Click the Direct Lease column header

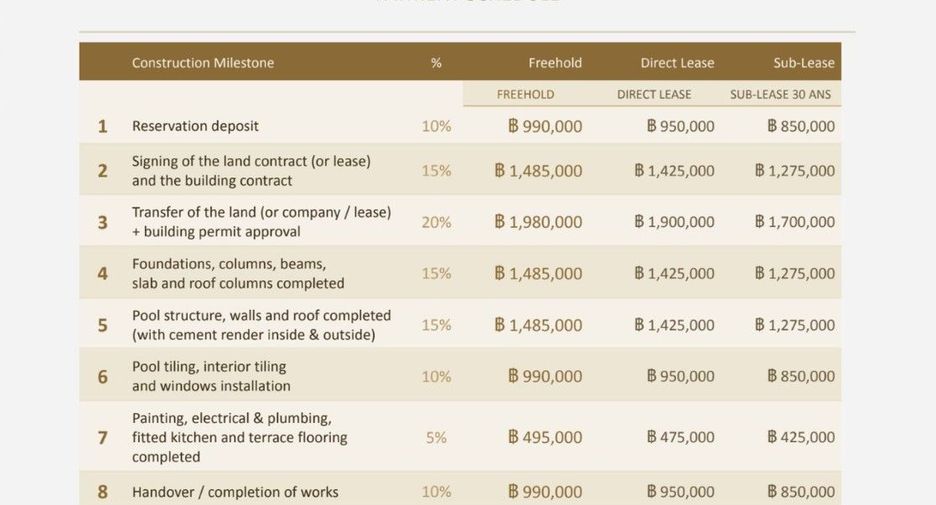tap(677, 63)
